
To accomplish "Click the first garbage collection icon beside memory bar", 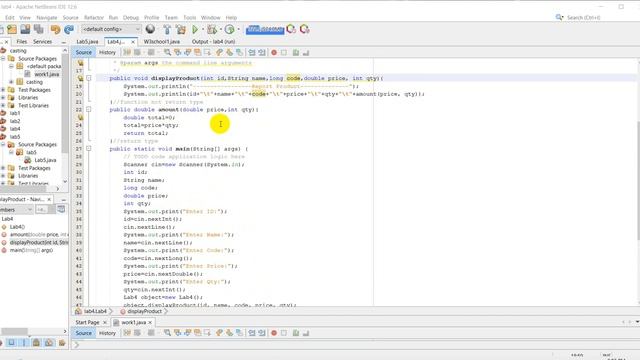I will point(291,29).
